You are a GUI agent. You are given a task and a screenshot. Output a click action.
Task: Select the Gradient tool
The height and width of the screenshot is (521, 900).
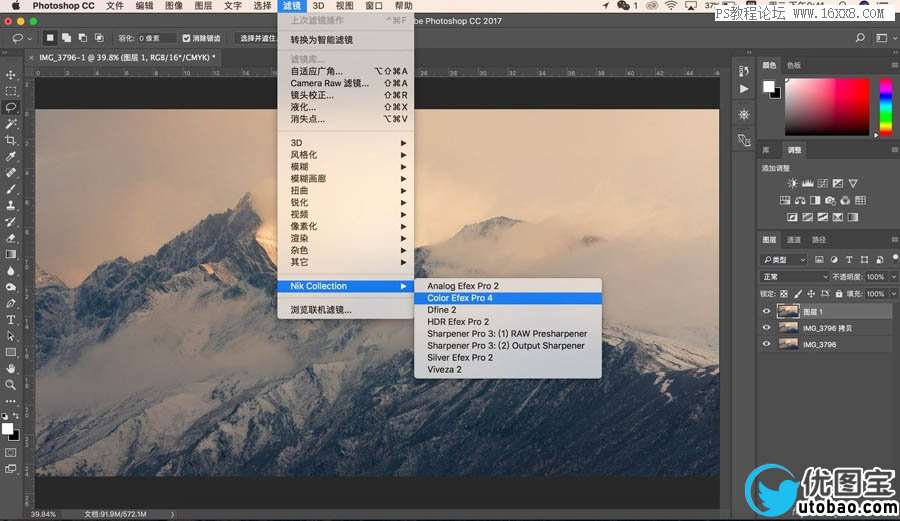pos(10,254)
